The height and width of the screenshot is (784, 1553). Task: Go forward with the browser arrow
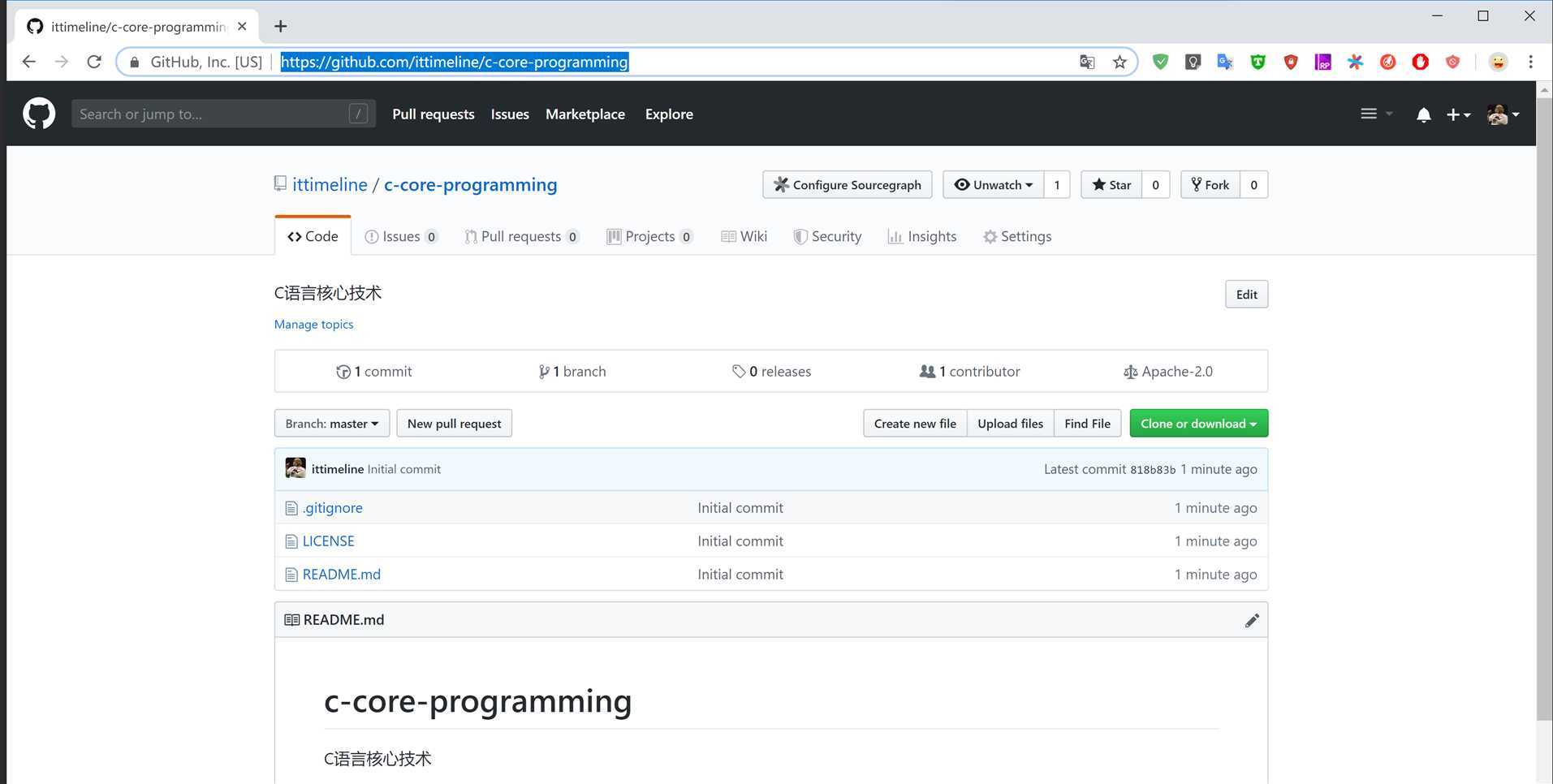[x=62, y=62]
